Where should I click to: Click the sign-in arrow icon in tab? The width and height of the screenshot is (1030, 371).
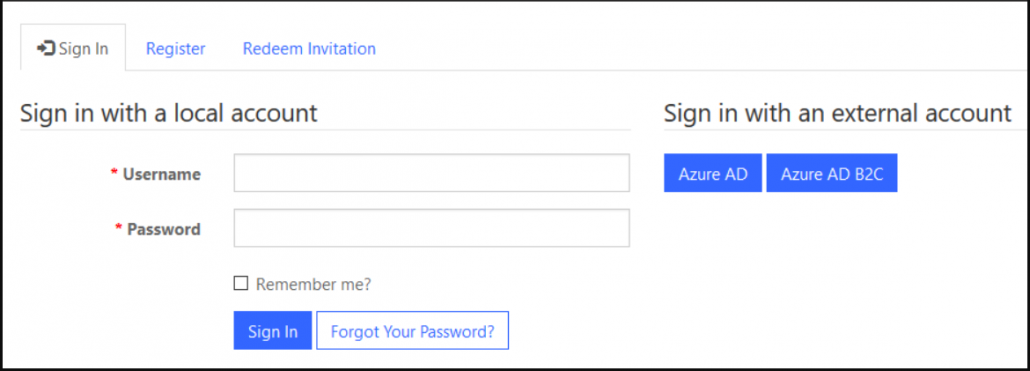(46, 49)
